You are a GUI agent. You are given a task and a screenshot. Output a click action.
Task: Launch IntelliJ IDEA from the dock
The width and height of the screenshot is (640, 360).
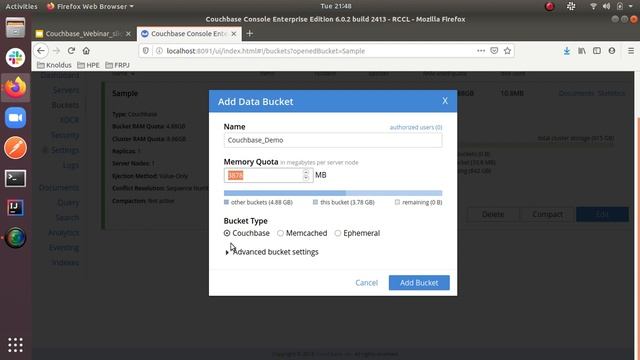(x=16, y=207)
